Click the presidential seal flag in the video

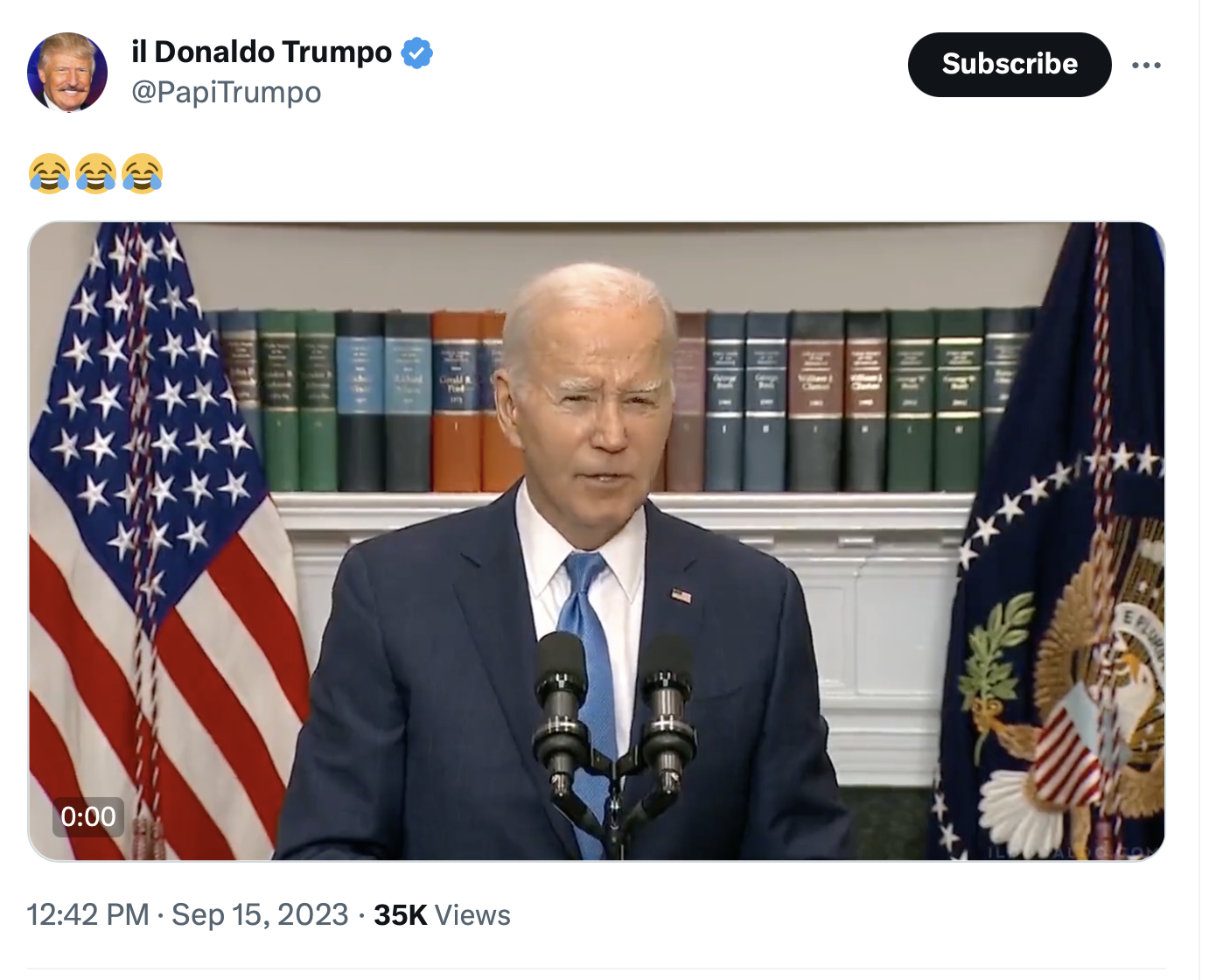[1054, 542]
